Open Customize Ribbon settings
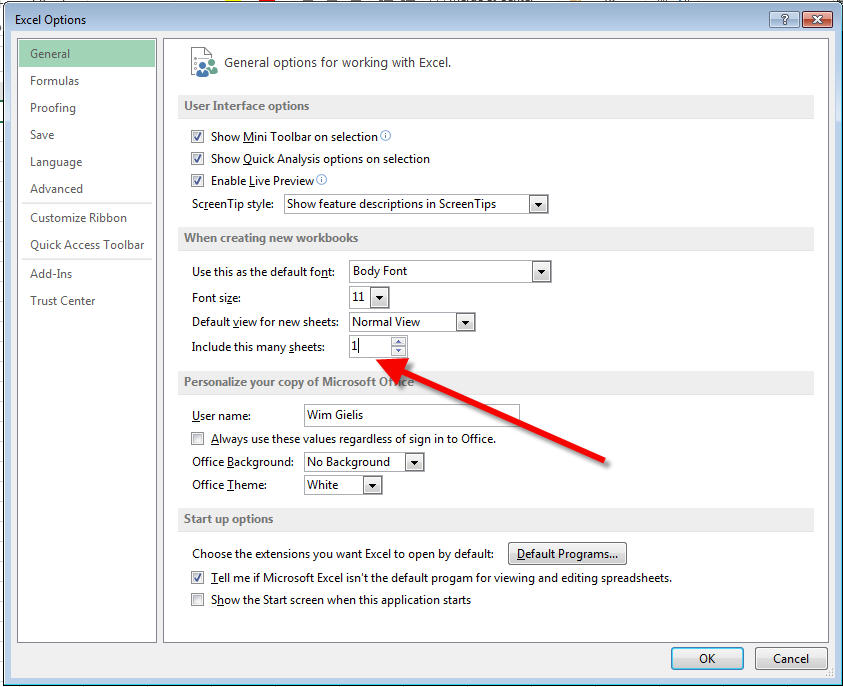The width and height of the screenshot is (843, 687). point(87,218)
